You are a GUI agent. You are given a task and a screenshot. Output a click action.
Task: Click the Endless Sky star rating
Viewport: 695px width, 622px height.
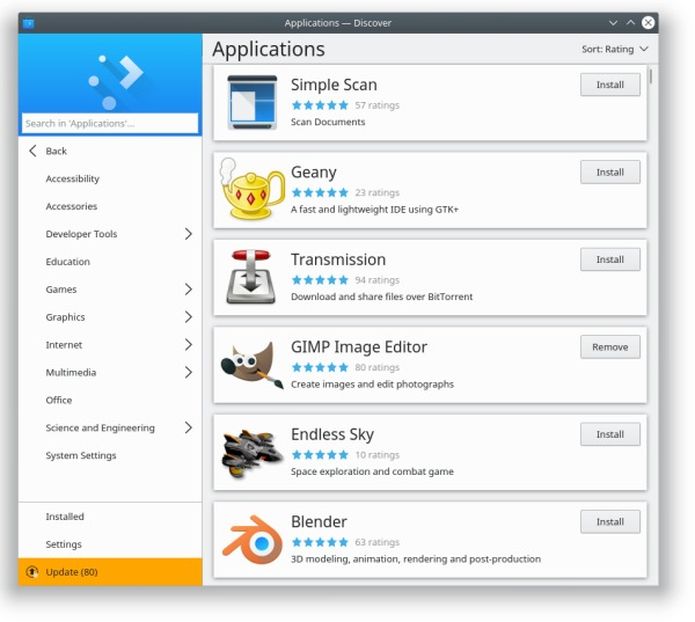(320, 454)
